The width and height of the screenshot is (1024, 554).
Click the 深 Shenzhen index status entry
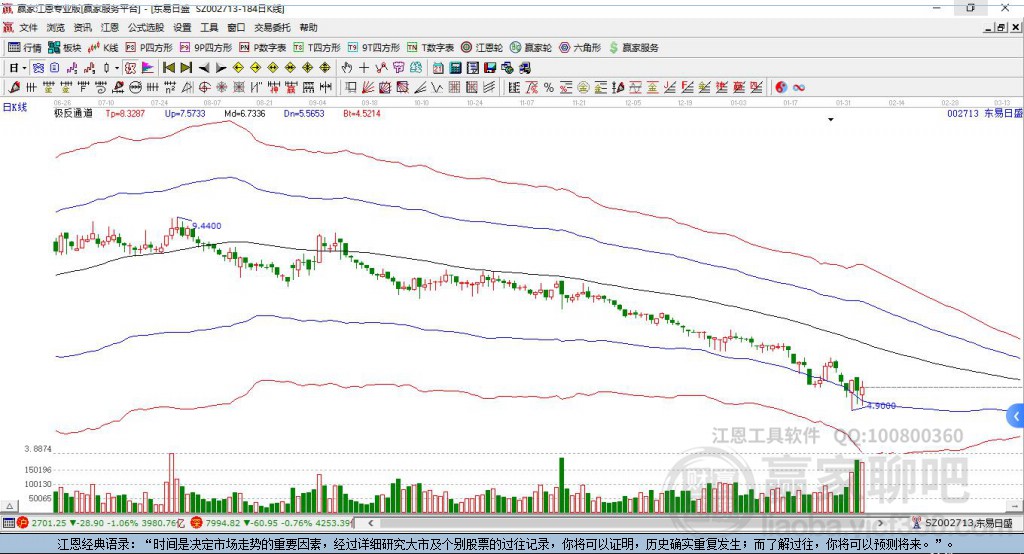click(x=271, y=523)
